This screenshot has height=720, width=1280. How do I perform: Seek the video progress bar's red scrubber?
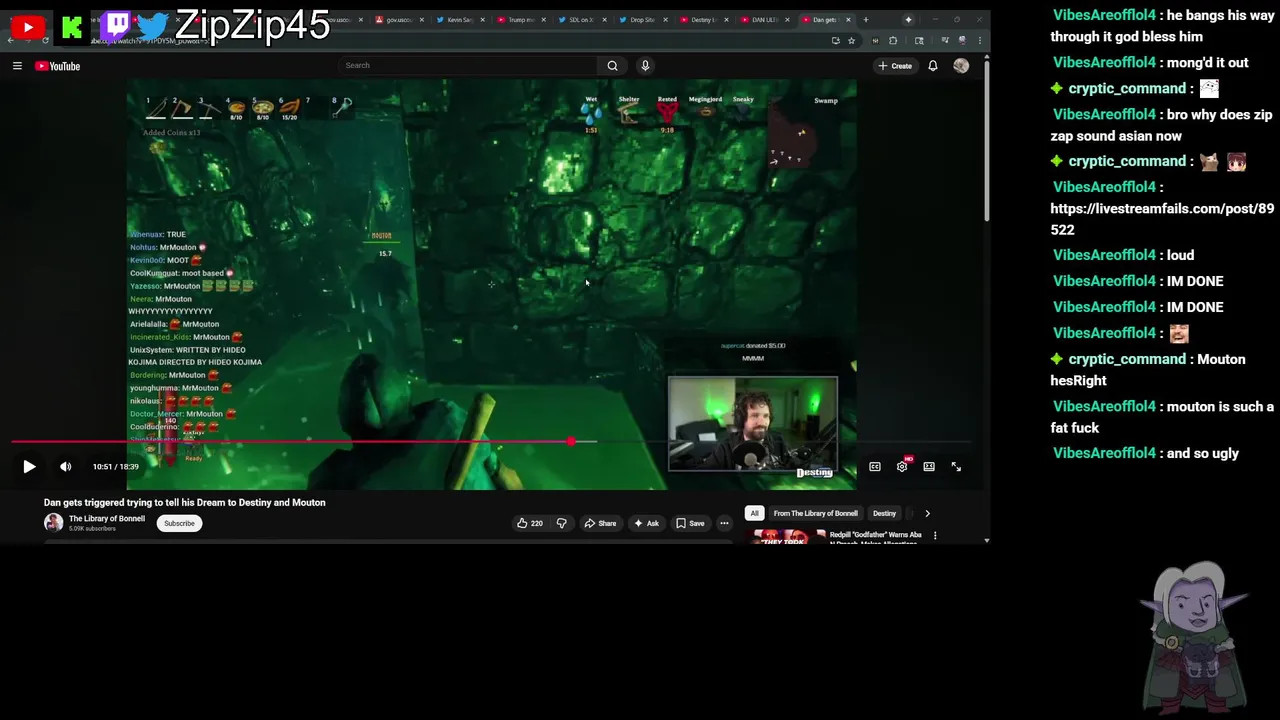571,441
